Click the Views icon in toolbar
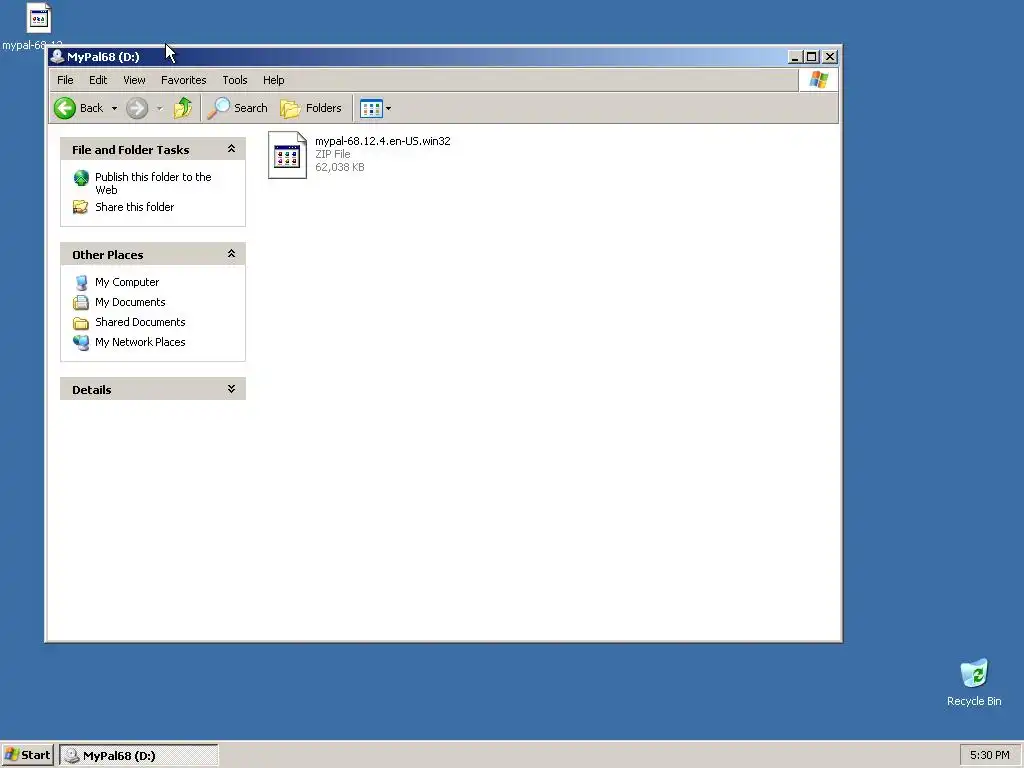 tap(371, 108)
